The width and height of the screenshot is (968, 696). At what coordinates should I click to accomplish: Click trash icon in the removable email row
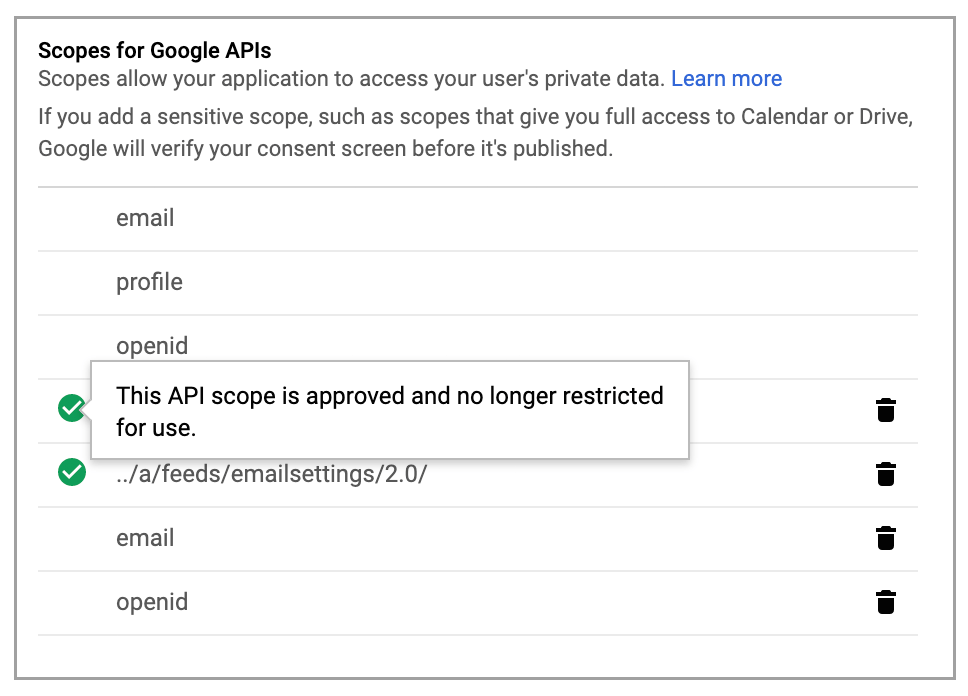coord(885,538)
